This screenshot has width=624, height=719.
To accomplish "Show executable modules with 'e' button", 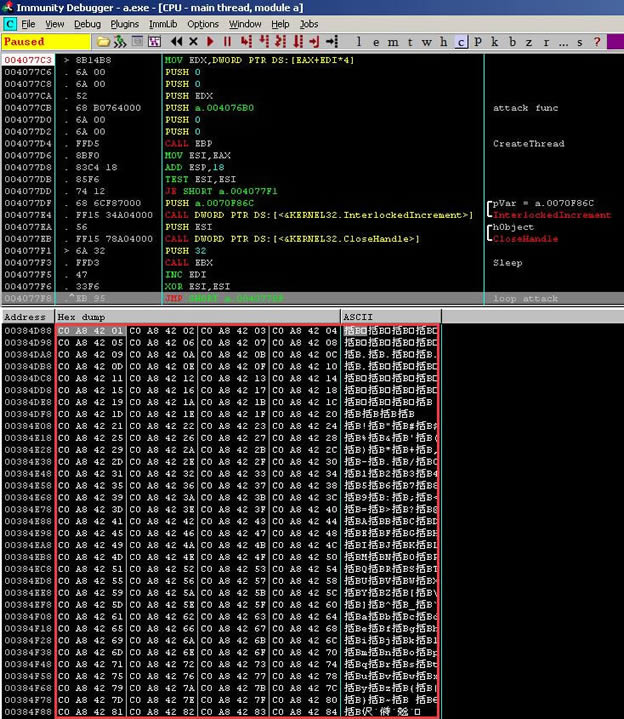I will (376, 42).
